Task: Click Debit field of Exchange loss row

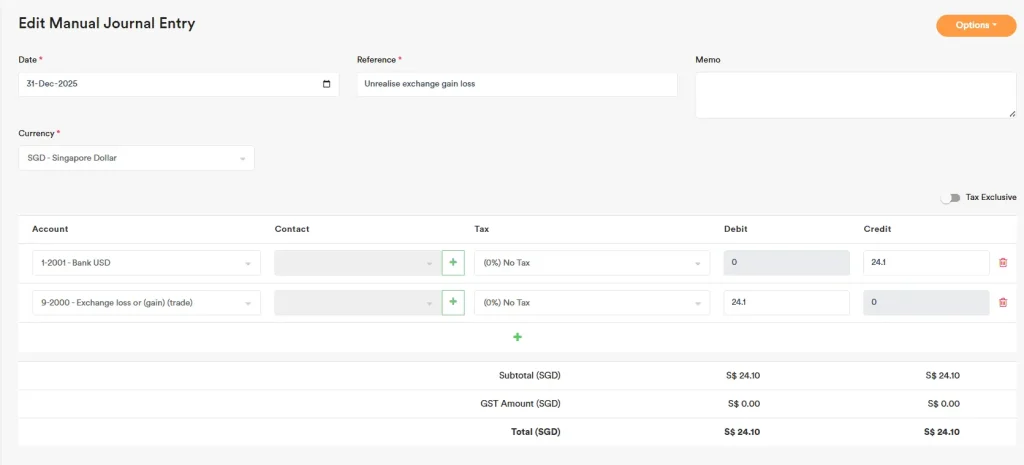Action: (785, 302)
